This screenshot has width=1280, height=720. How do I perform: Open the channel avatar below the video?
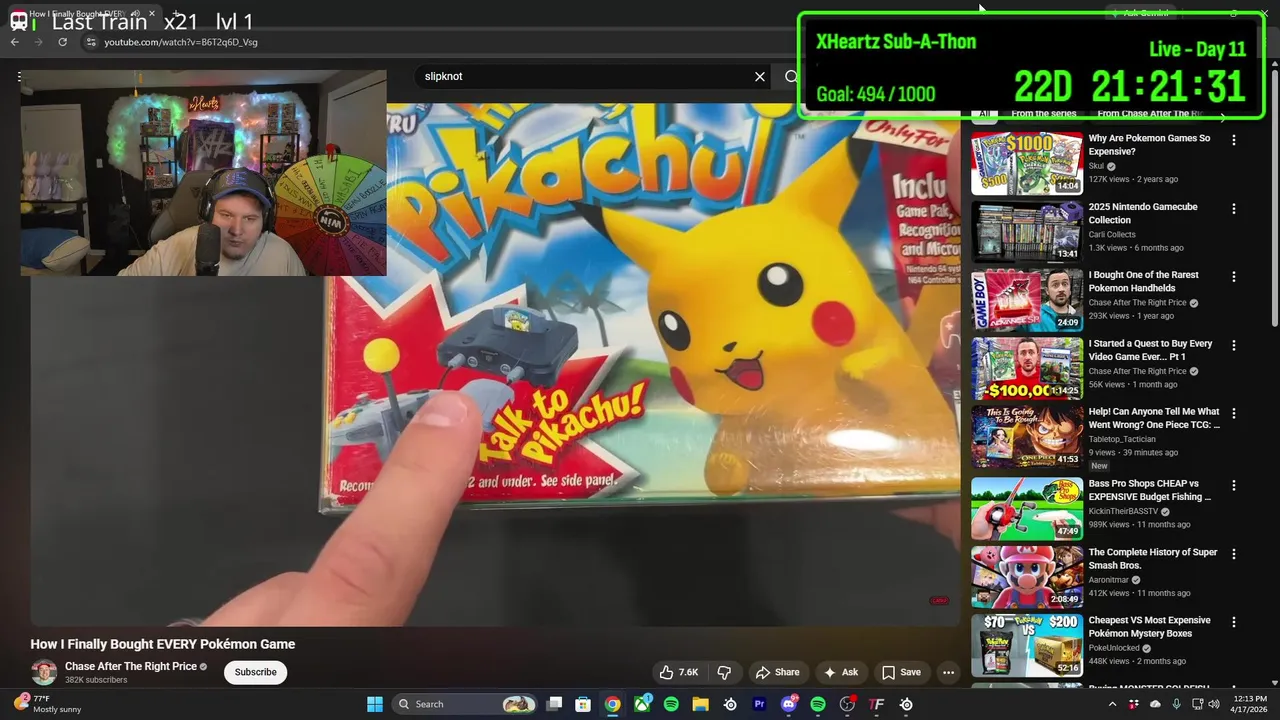point(44,672)
